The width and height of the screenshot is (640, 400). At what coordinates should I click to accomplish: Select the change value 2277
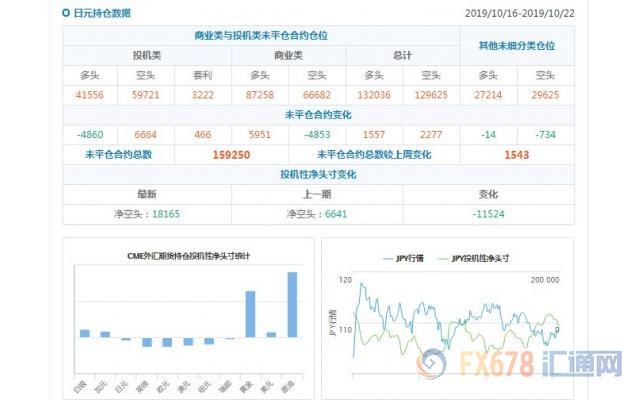tap(431, 135)
